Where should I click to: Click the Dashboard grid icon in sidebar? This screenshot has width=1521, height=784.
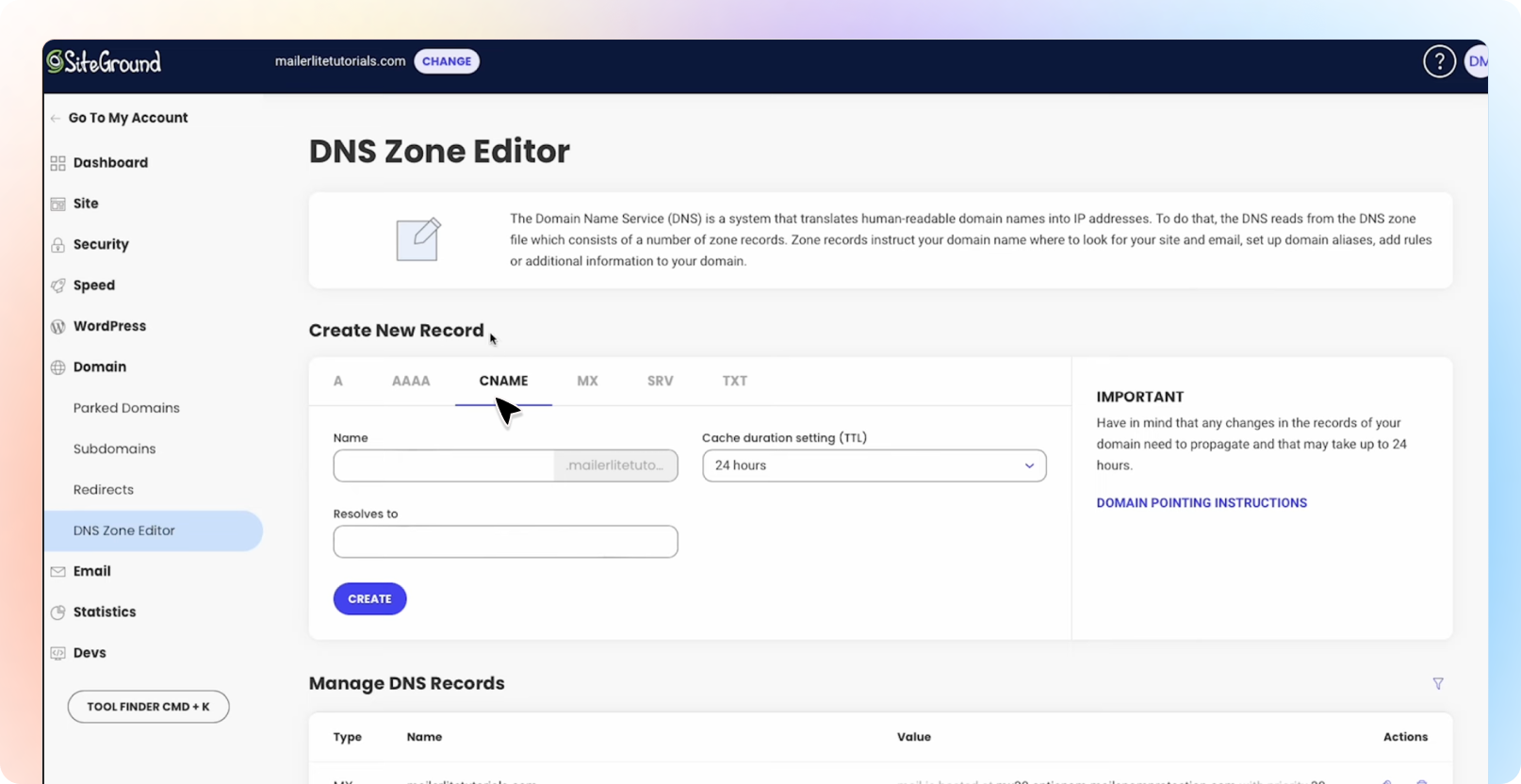point(57,163)
